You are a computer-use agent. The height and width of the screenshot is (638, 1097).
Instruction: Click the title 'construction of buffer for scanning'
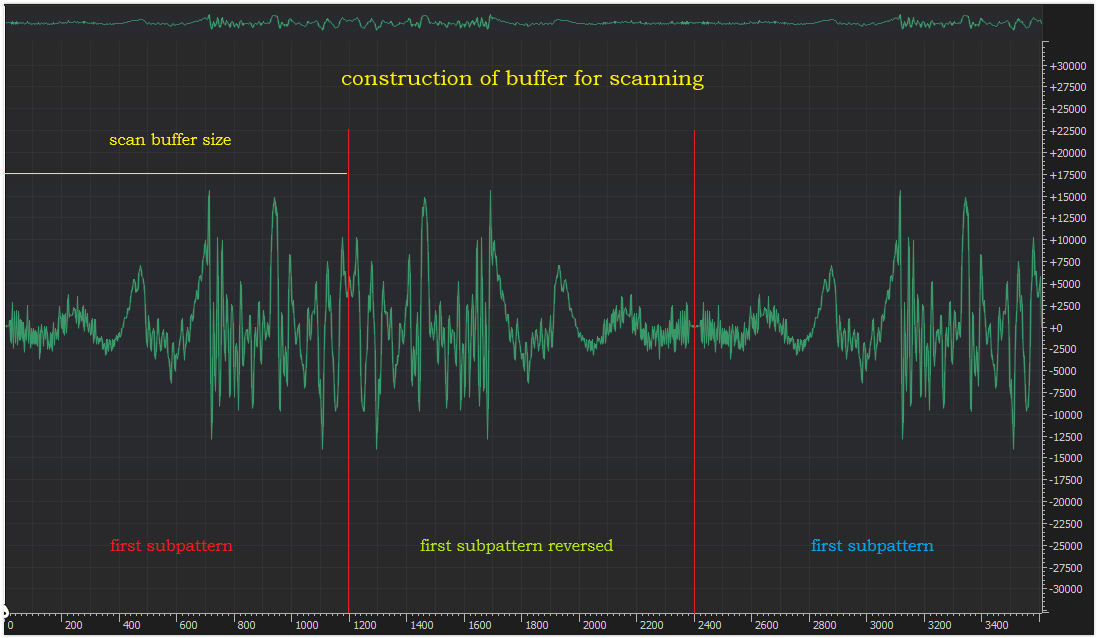[522, 79]
